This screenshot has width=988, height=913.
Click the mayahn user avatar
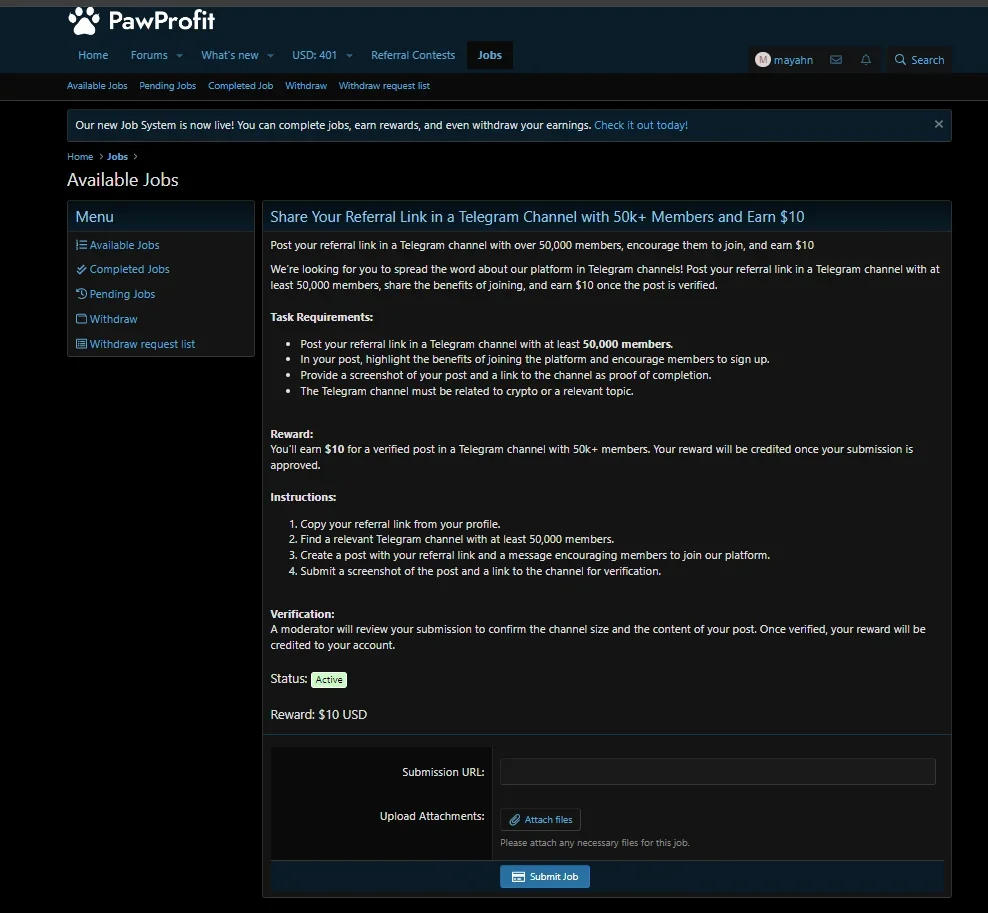(763, 60)
